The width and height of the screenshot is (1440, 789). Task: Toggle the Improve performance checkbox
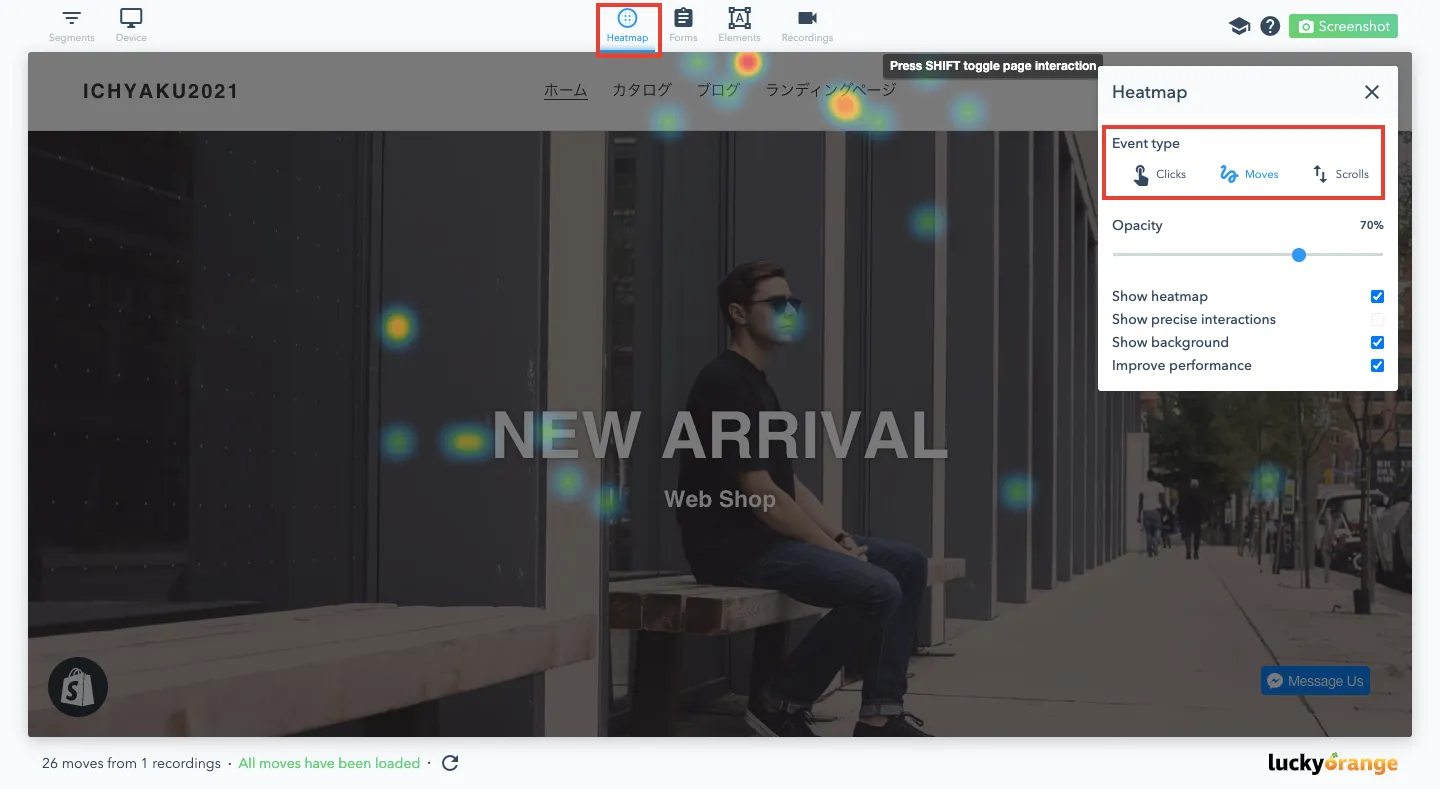tap(1377, 366)
